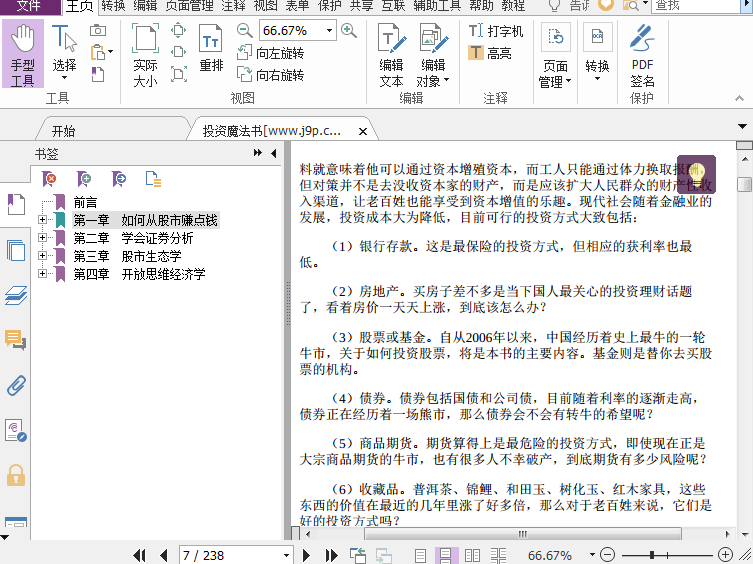Switch to the Share (共享) ribbon tab
The height and width of the screenshot is (564, 753).
(361, 6)
